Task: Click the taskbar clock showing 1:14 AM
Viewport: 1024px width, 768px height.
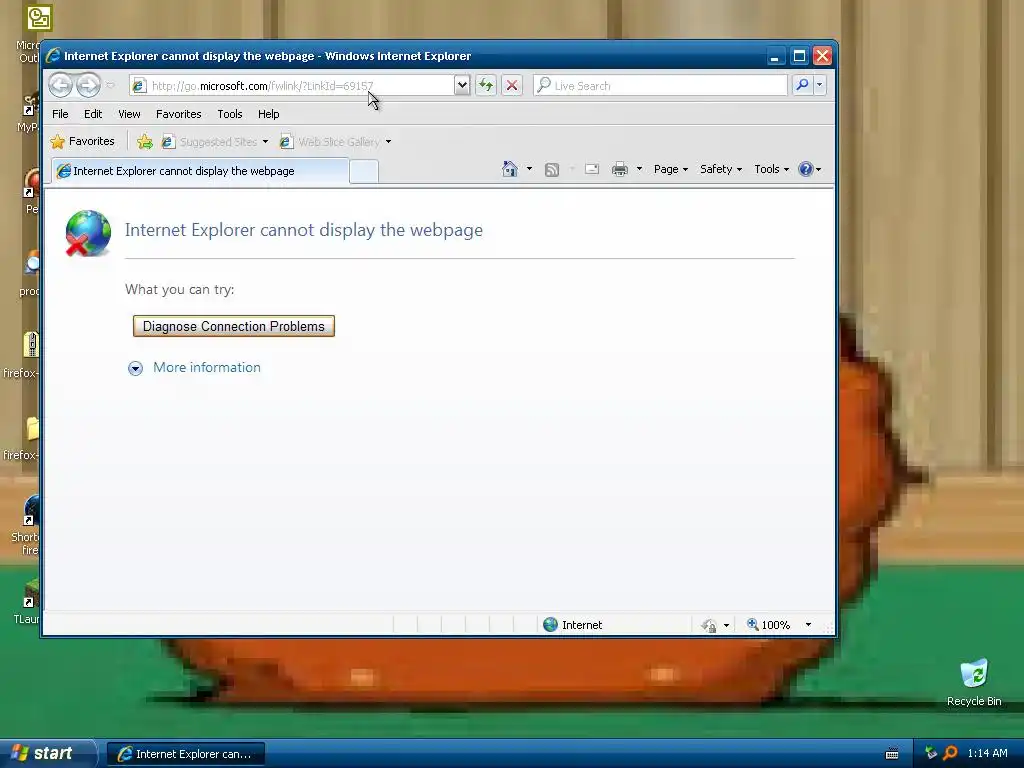Action: click(x=987, y=753)
